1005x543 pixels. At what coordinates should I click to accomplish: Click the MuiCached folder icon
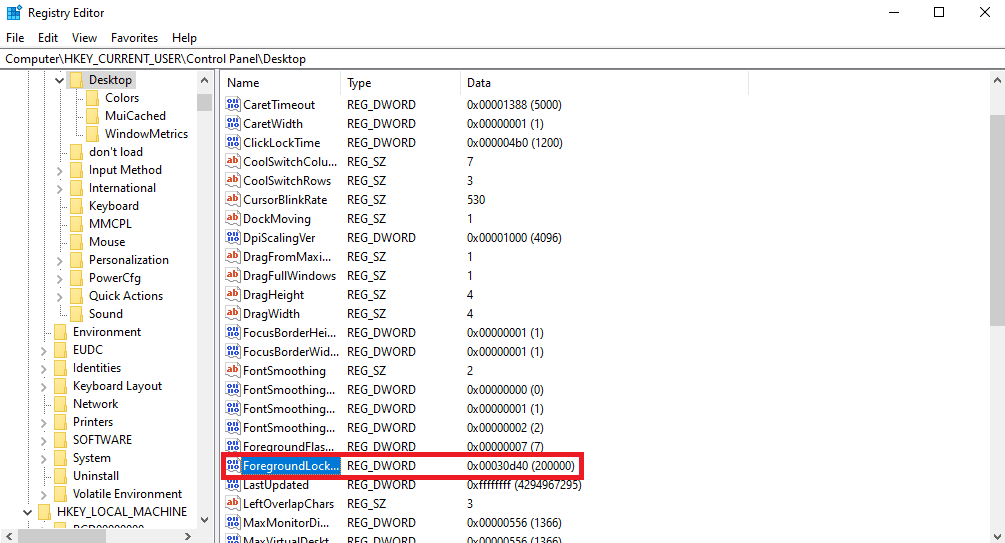tap(92, 115)
